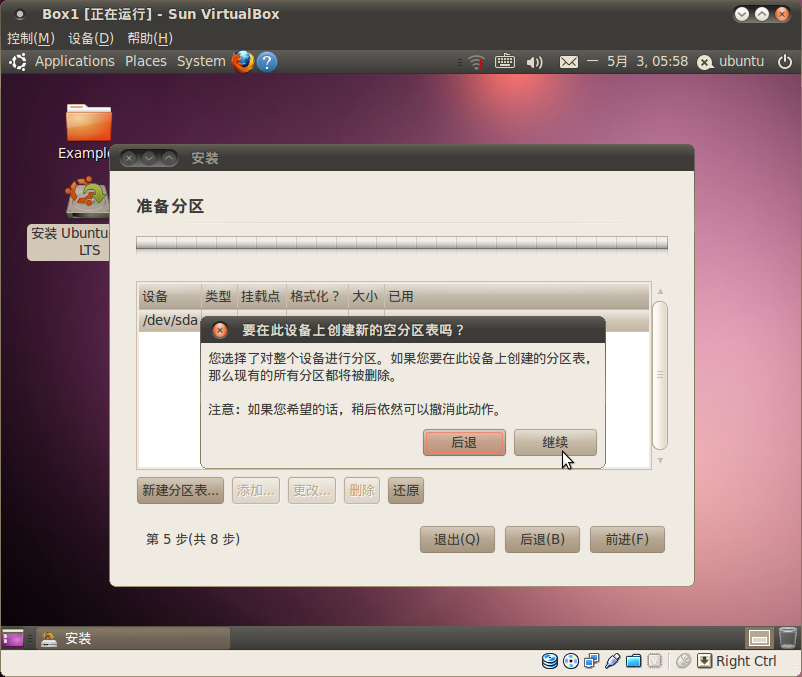Open the 帮助(H) VirtualBox menu
Screen dimensions: 802x677
point(150,38)
